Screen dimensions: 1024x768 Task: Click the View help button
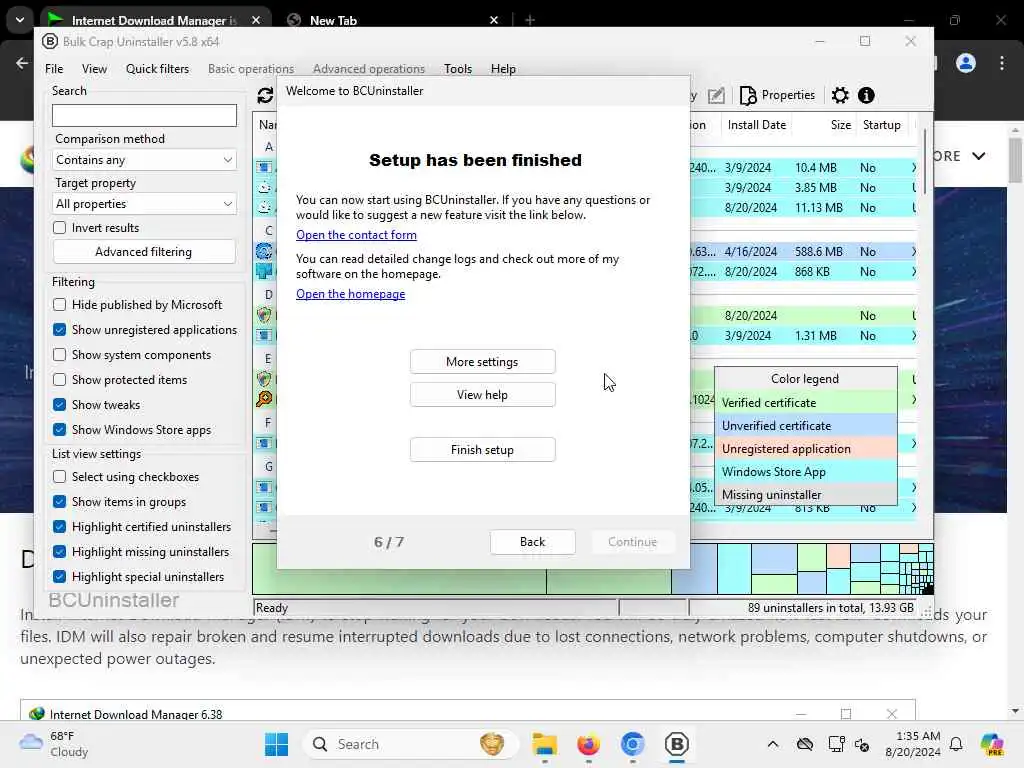coord(483,394)
